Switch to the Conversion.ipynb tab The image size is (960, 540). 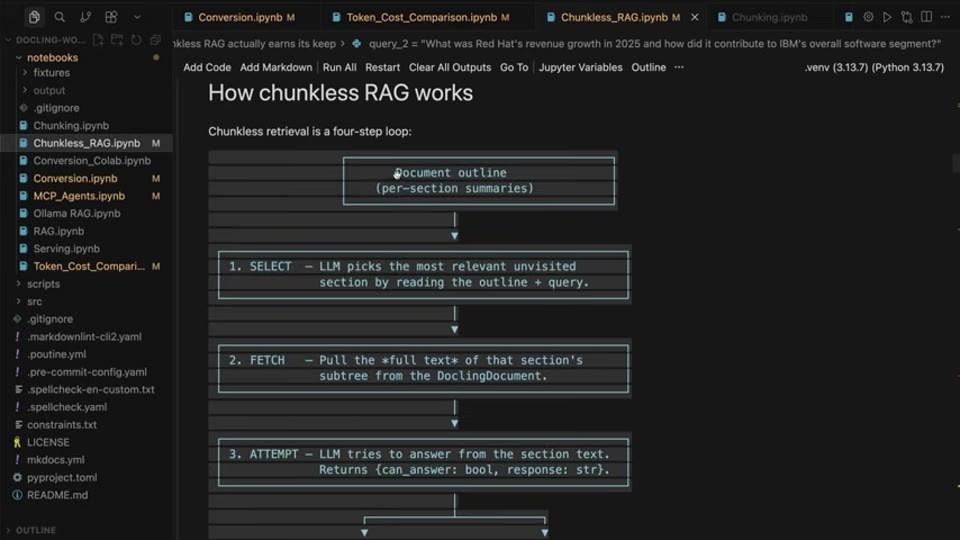click(240, 17)
